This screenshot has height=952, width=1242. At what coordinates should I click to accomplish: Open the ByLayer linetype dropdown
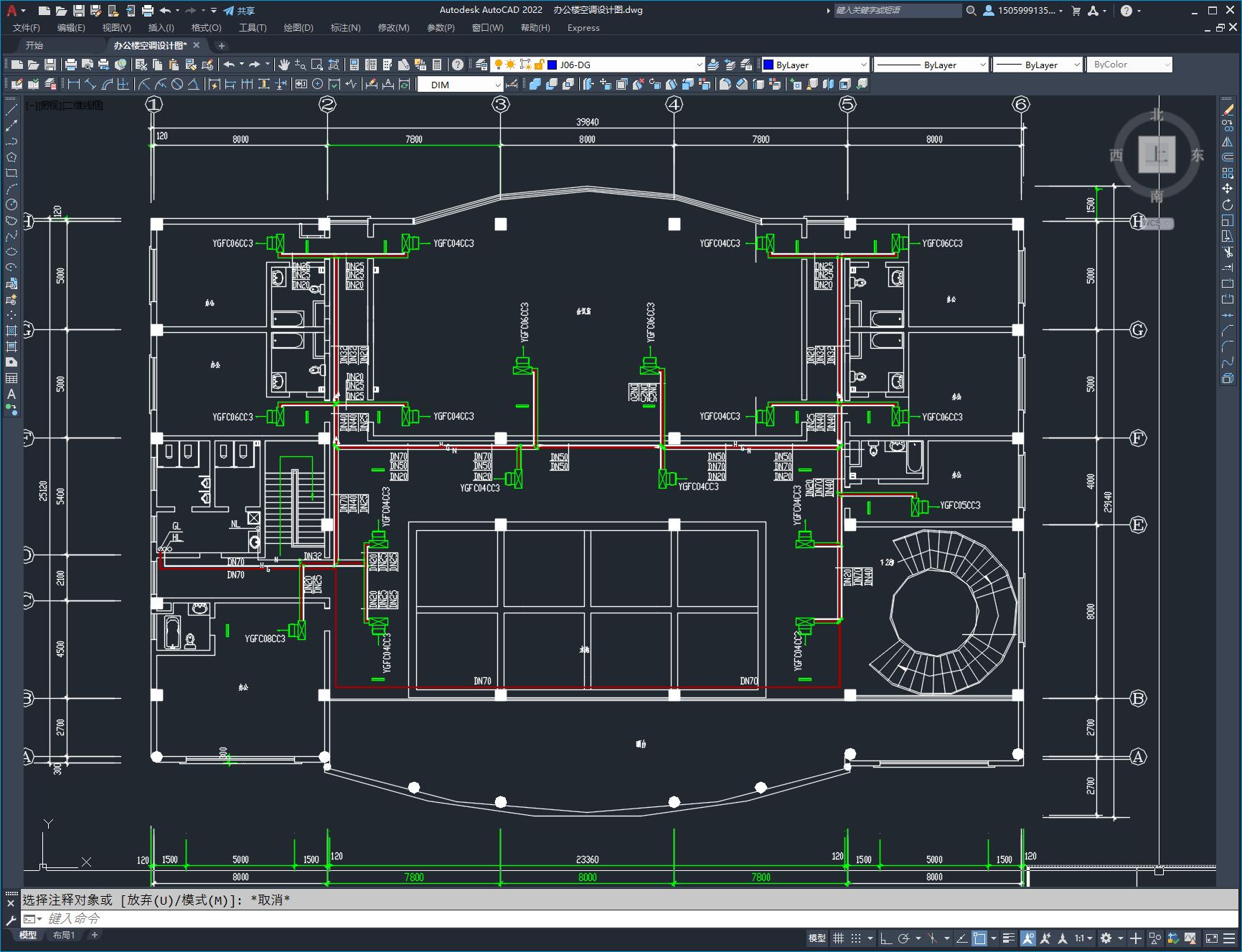click(x=983, y=65)
